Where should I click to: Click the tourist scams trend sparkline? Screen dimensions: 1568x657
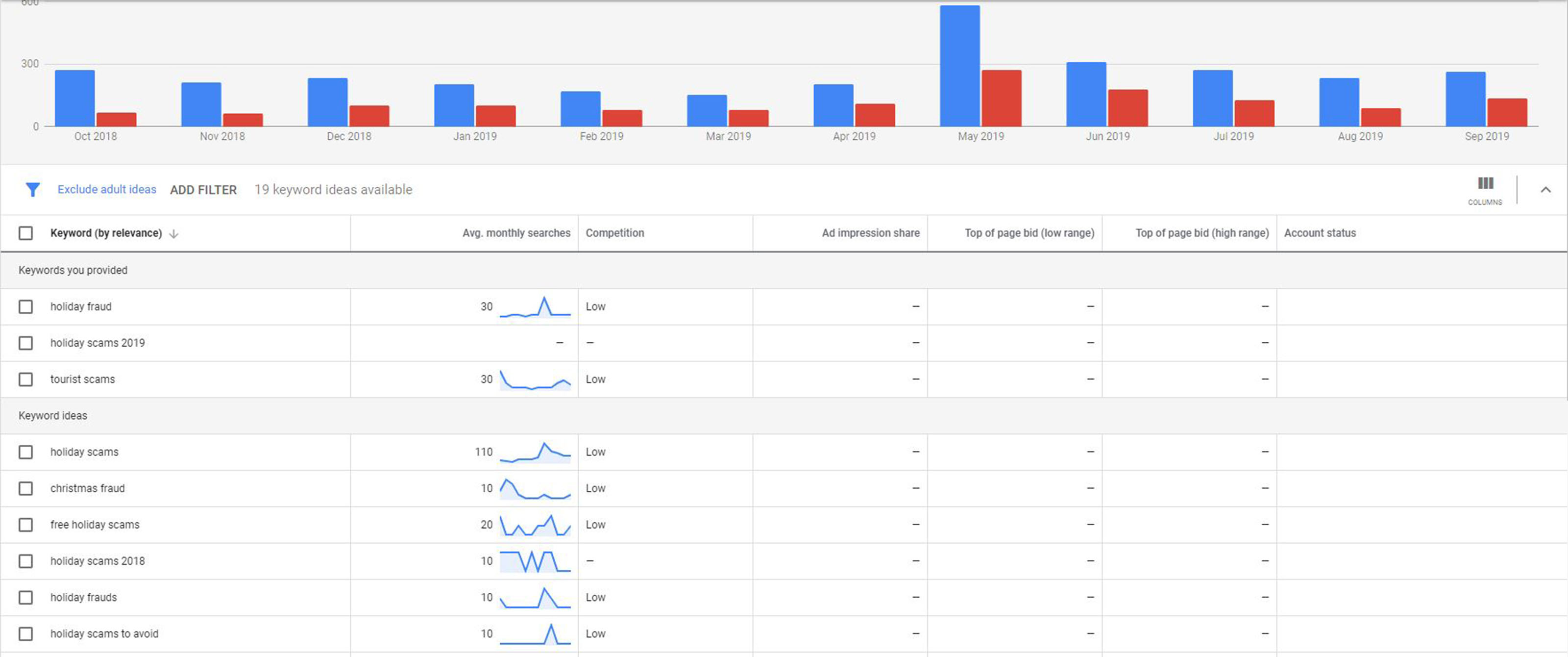coord(535,379)
